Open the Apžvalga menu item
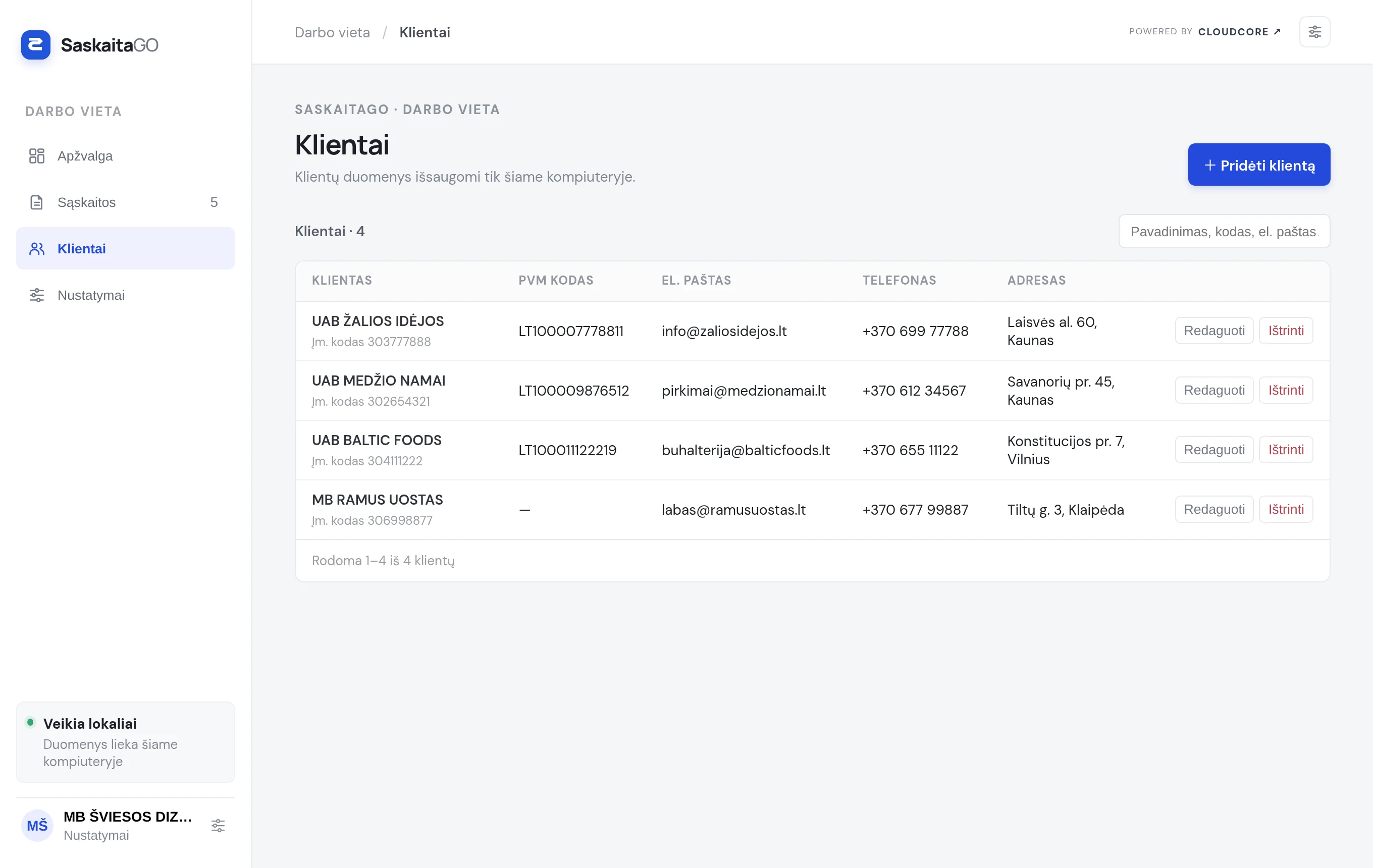The height and width of the screenshot is (868, 1373). (x=126, y=155)
